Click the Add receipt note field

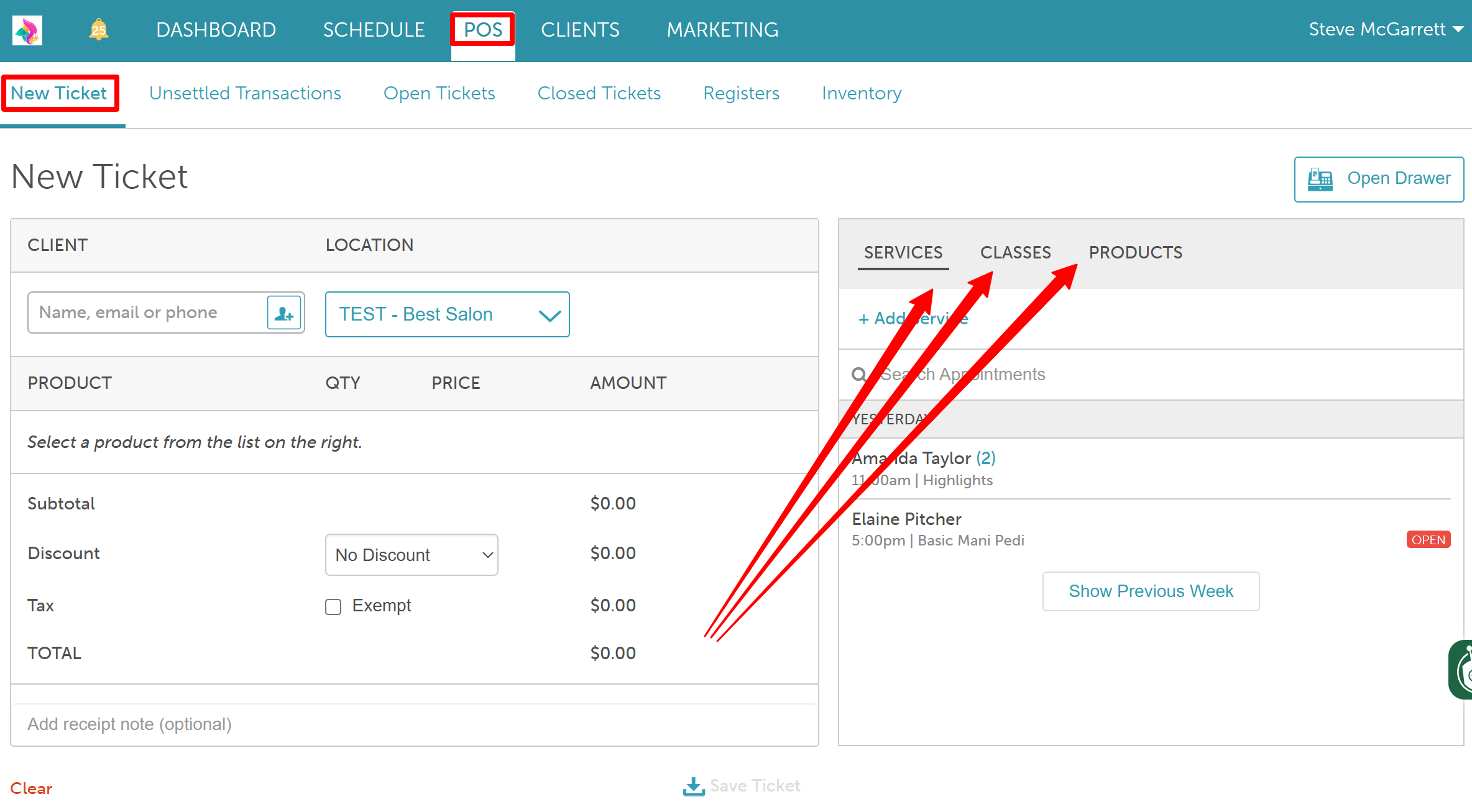414,724
